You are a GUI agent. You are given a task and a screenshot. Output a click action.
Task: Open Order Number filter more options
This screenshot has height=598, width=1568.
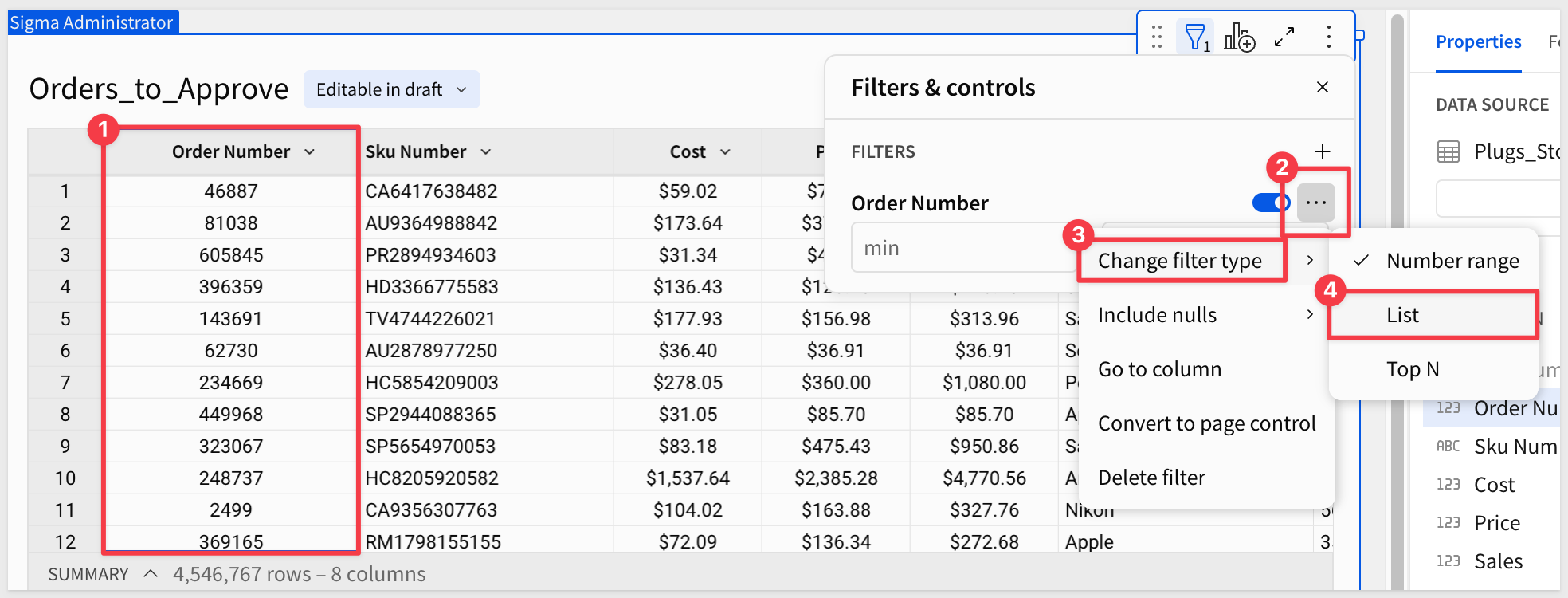click(1315, 203)
